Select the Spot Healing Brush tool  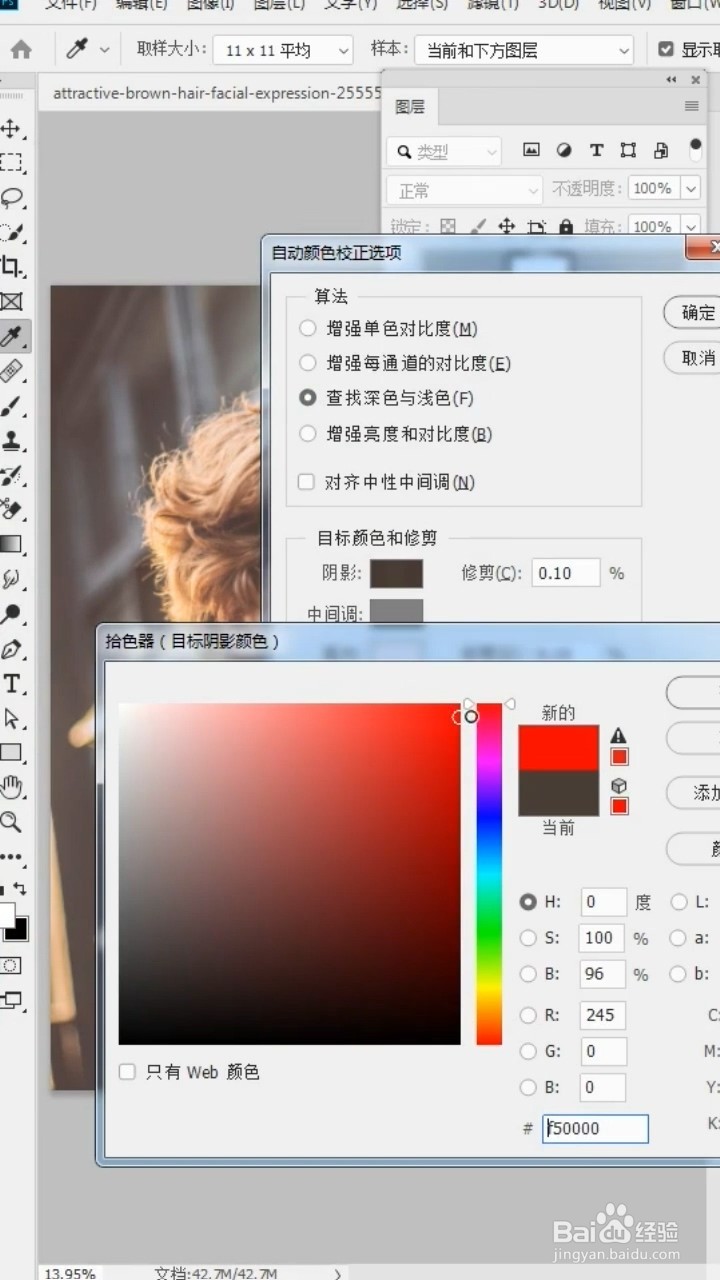12,371
